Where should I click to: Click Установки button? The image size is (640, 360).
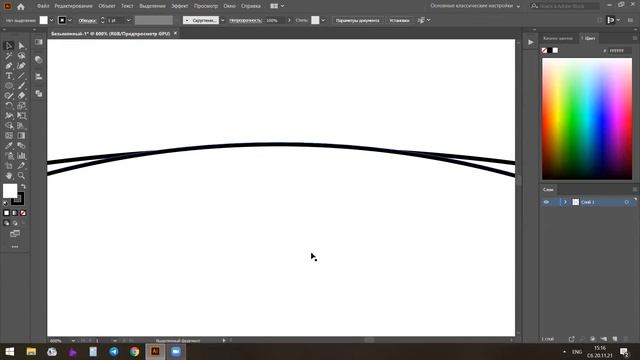pos(399,20)
